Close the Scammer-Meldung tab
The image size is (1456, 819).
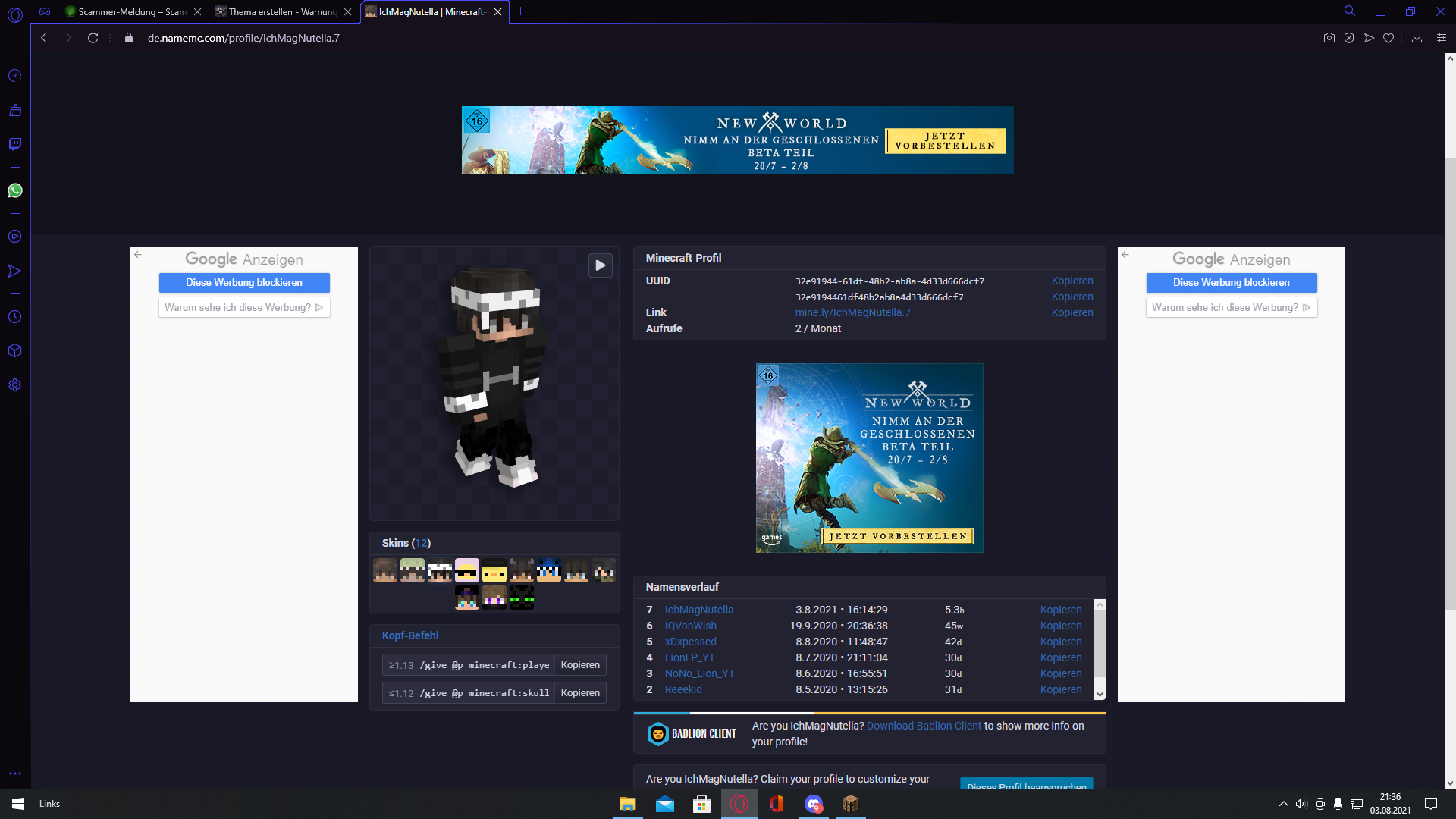(x=198, y=12)
